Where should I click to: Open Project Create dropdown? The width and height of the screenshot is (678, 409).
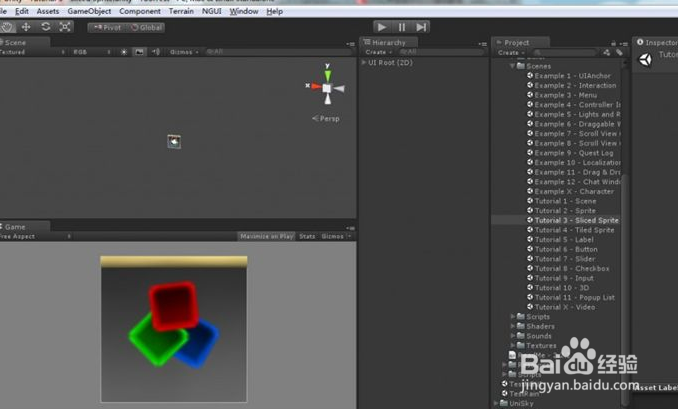coord(511,52)
